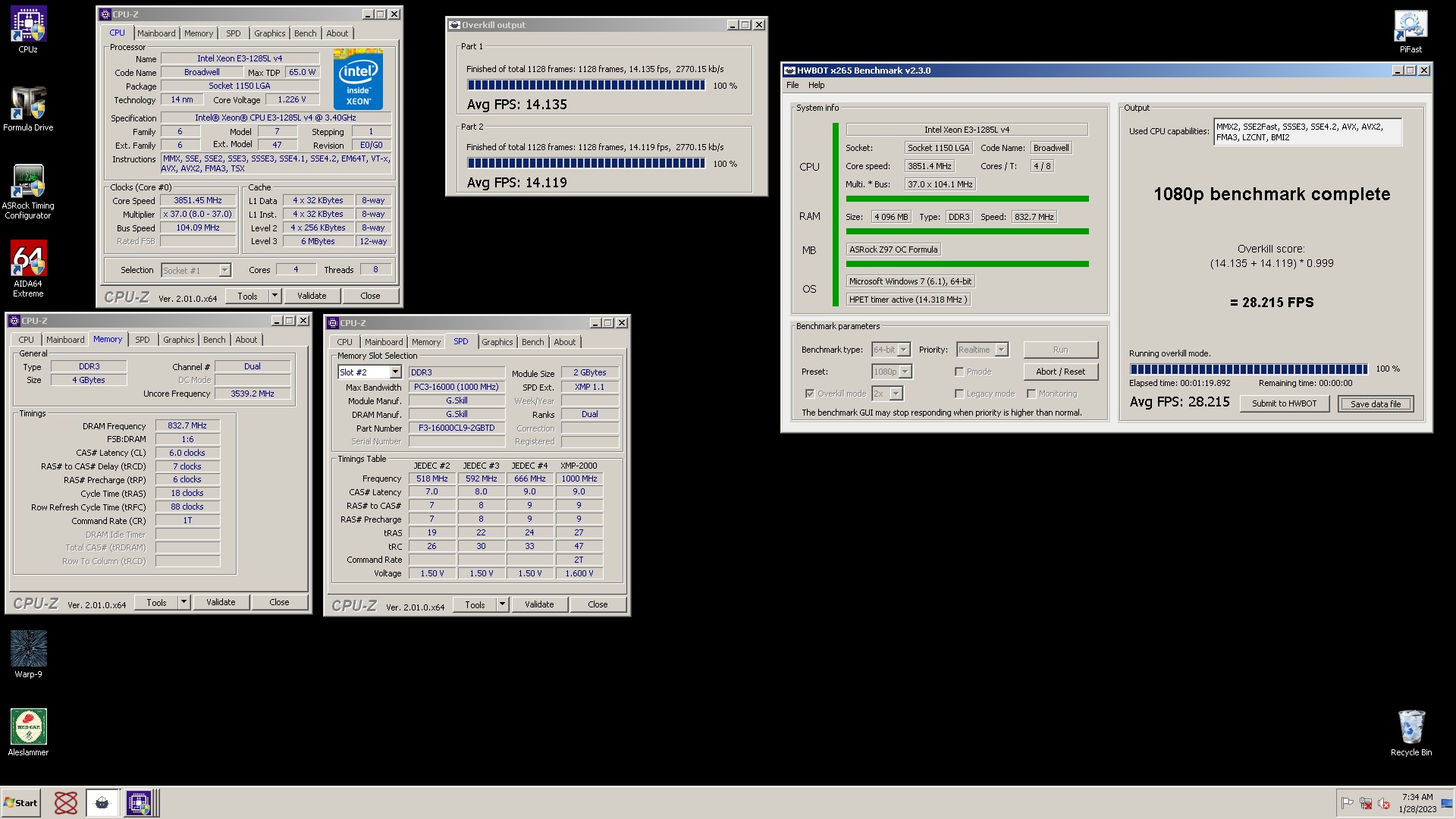Switch to Graphics tab in SPD CPU-Z window
The width and height of the screenshot is (1456, 819).
(x=497, y=342)
